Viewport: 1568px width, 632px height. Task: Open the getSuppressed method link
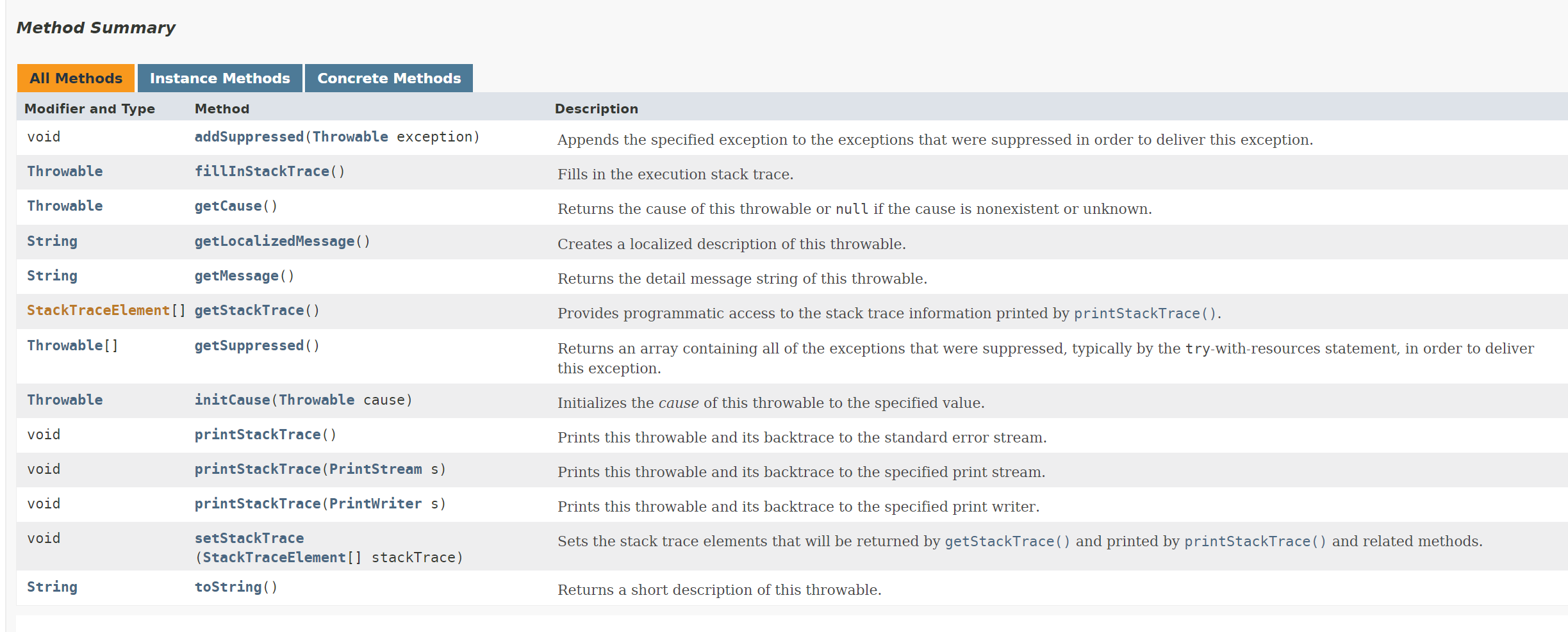click(x=249, y=346)
